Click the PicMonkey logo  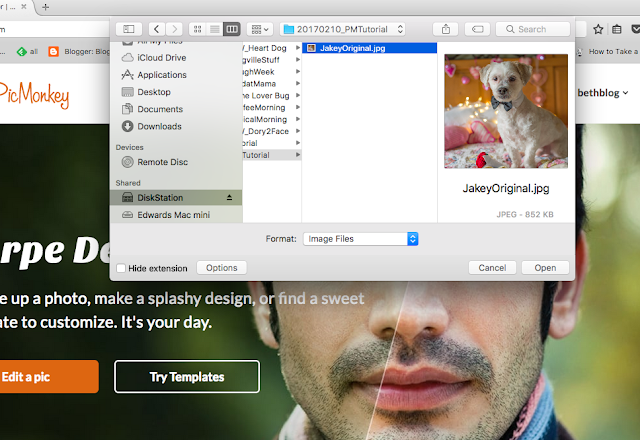(35, 95)
